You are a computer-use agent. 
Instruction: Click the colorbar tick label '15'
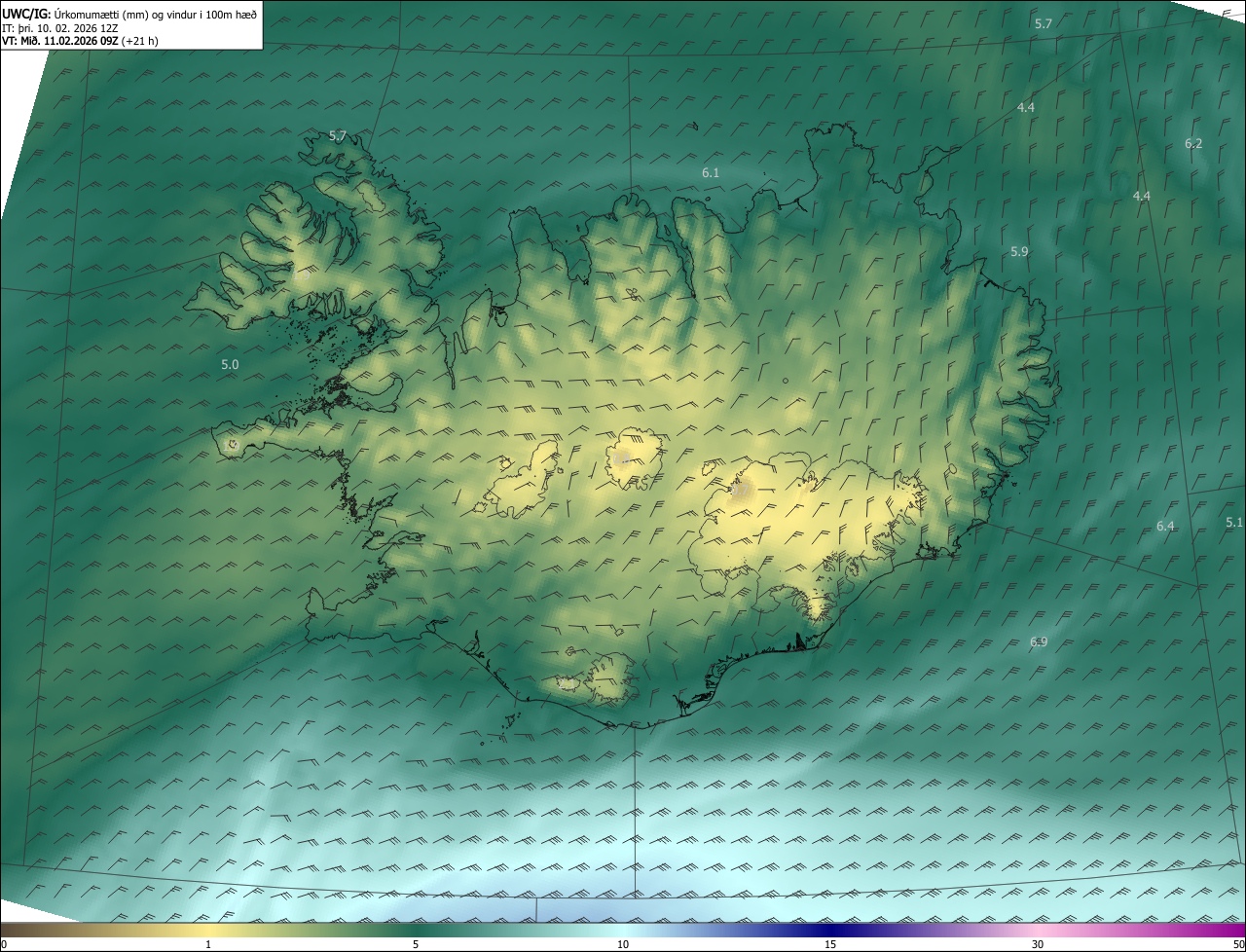point(830,944)
